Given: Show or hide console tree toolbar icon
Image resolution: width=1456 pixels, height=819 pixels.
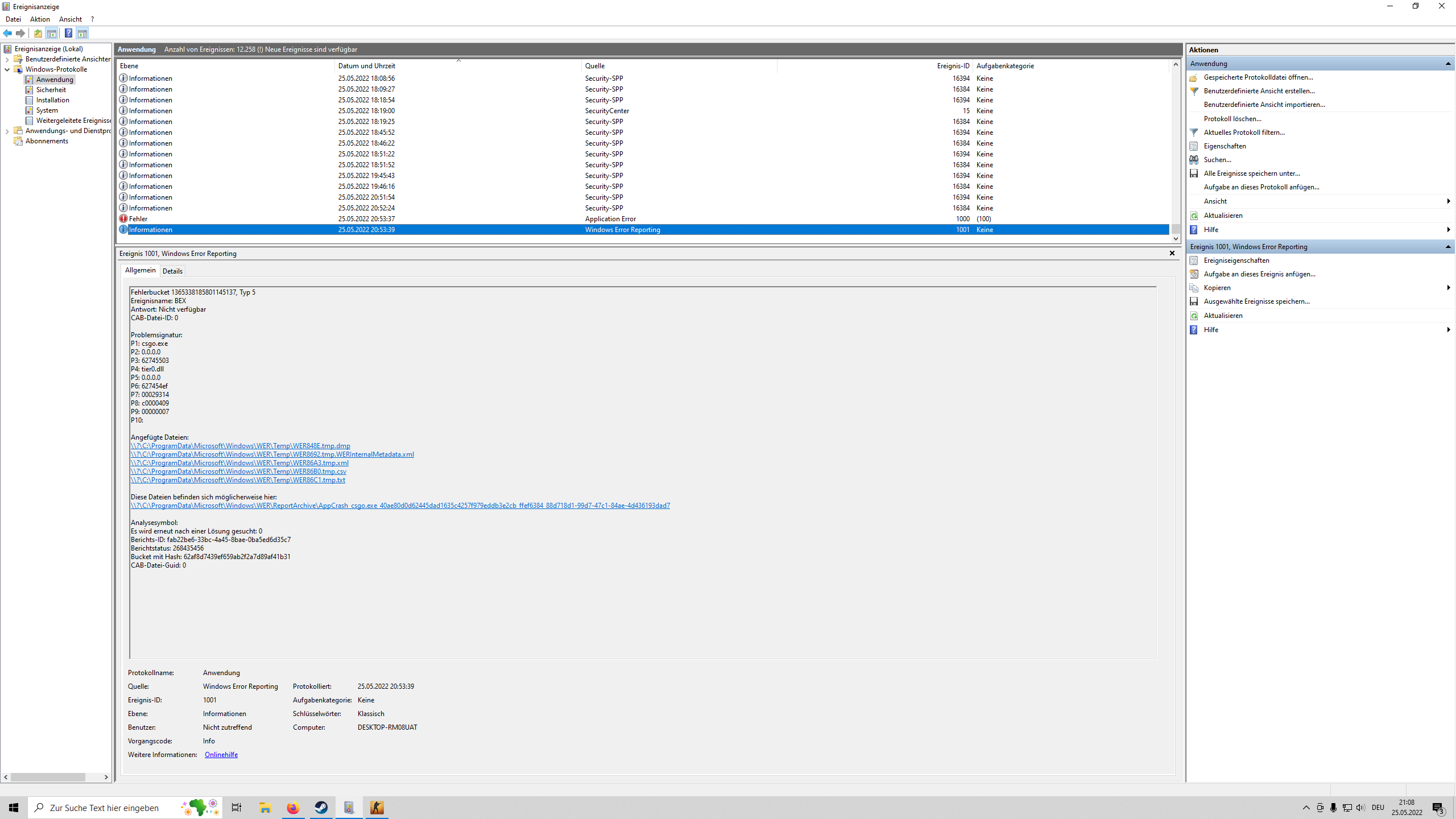Looking at the screenshot, I should (x=52, y=33).
